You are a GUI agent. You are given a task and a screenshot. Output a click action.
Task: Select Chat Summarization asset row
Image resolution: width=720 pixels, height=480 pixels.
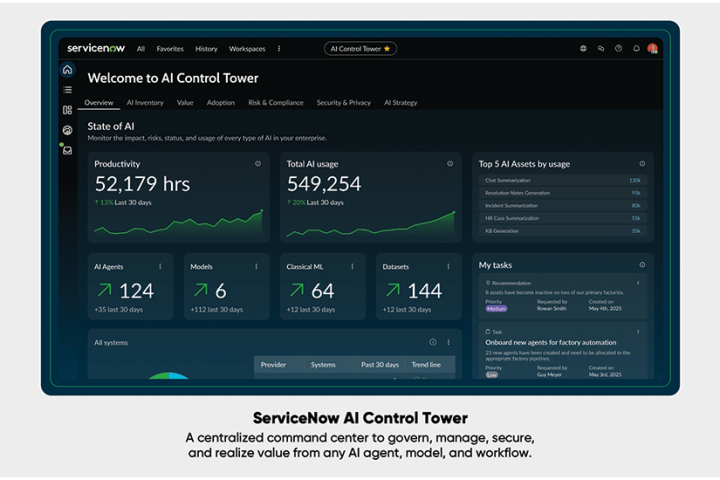[563, 180]
